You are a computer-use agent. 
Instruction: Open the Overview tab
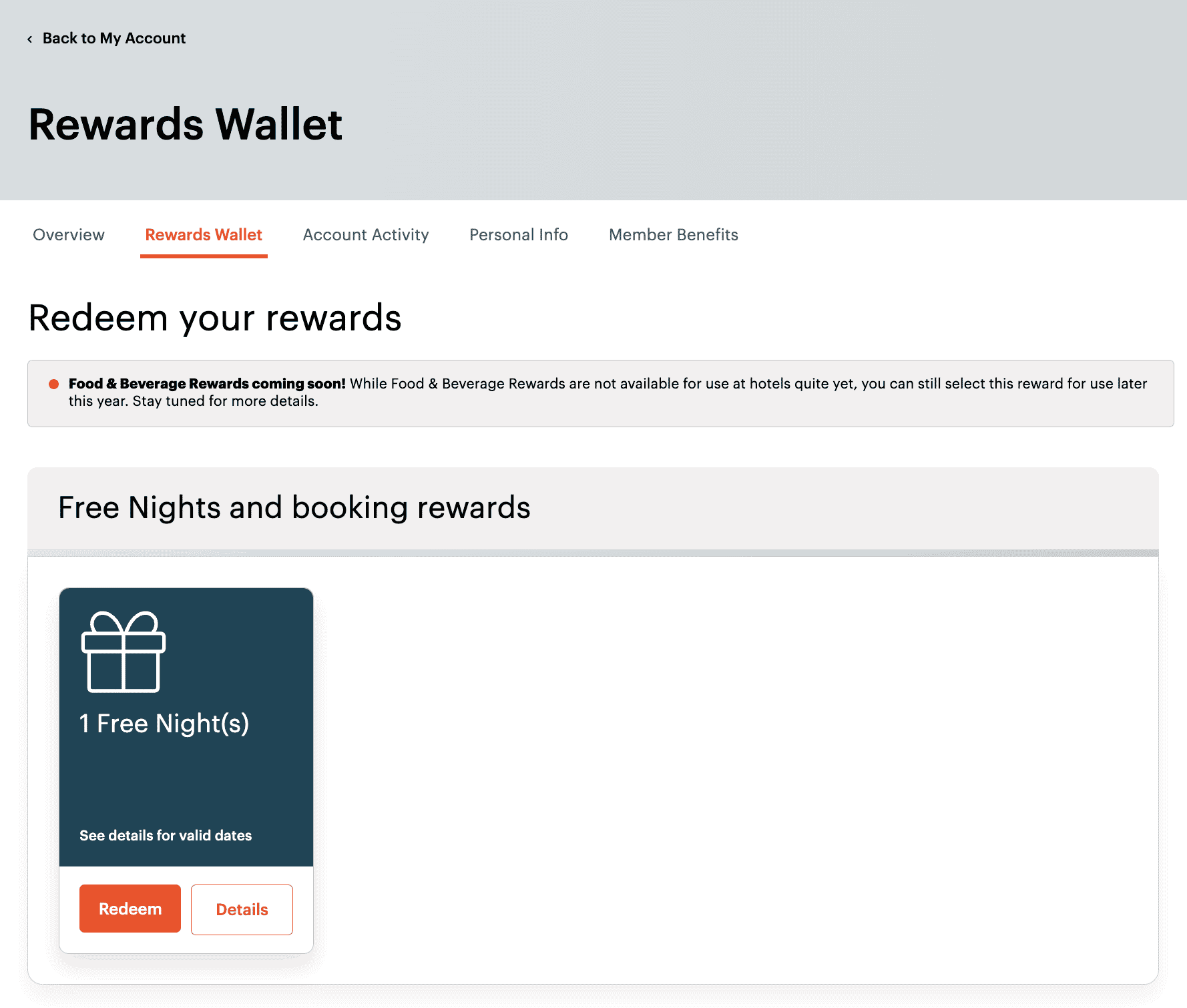coord(69,235)
